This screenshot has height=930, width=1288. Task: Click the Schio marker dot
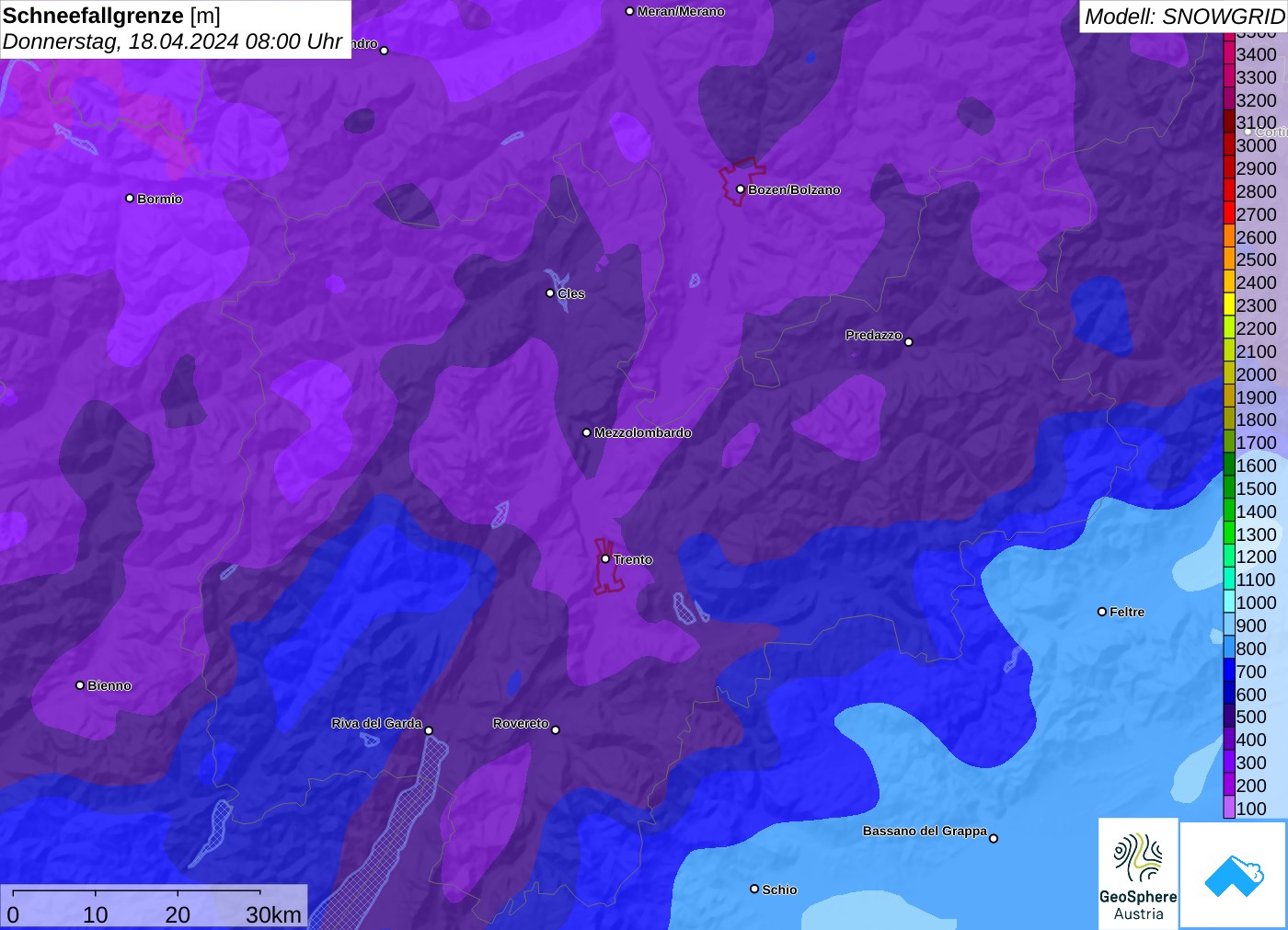754,889
